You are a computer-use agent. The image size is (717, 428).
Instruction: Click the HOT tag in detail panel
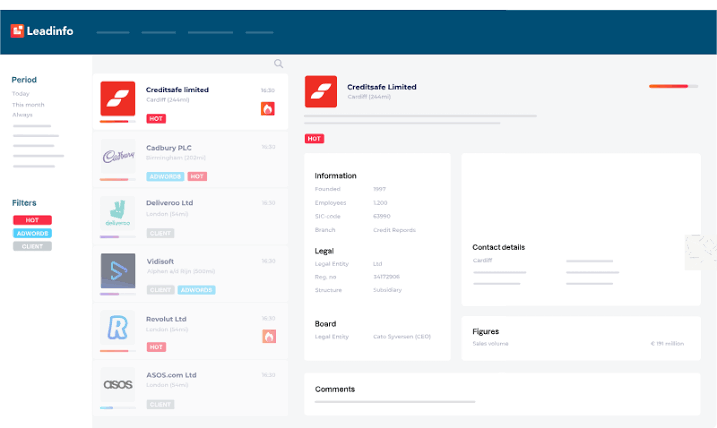314,139
